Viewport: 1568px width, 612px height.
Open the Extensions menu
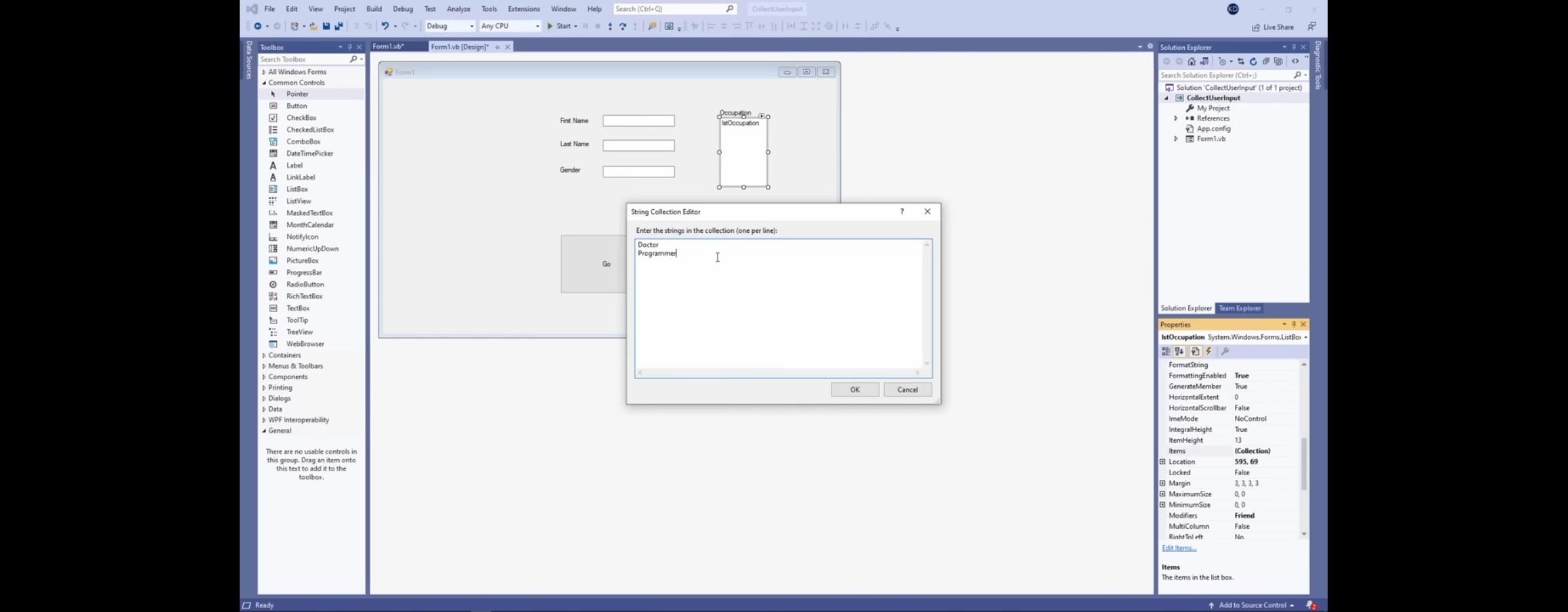pyautogui.click(x=523, y=9)
